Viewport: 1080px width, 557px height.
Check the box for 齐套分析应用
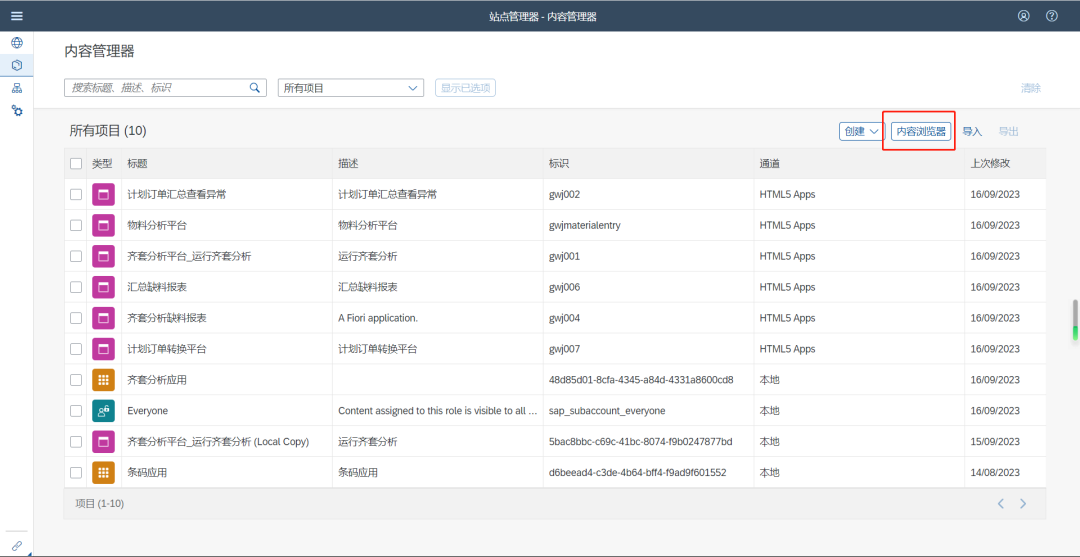point(76,379)
